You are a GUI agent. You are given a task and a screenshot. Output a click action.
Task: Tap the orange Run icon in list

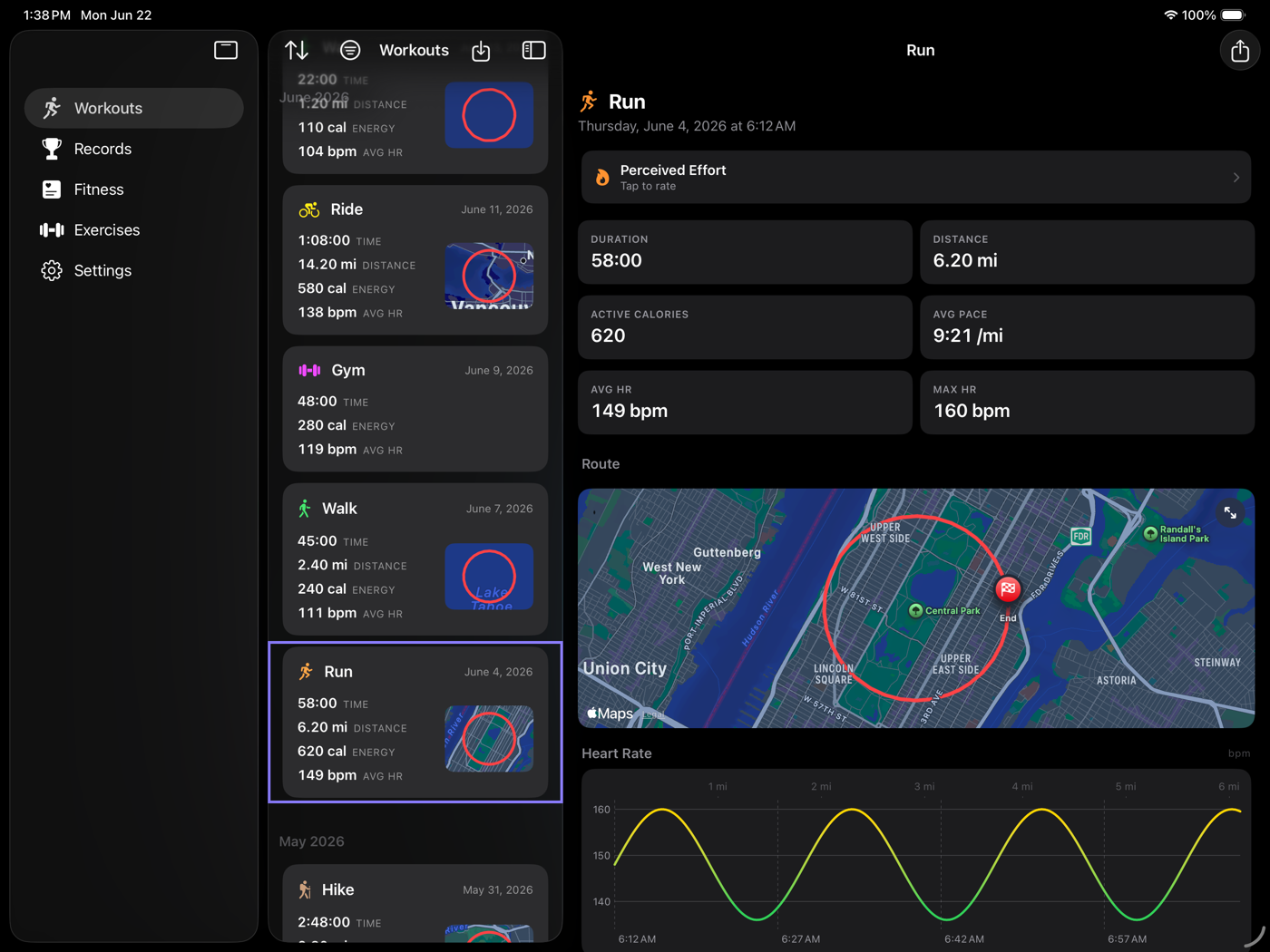pyautogui.click(x=306, y=672)
